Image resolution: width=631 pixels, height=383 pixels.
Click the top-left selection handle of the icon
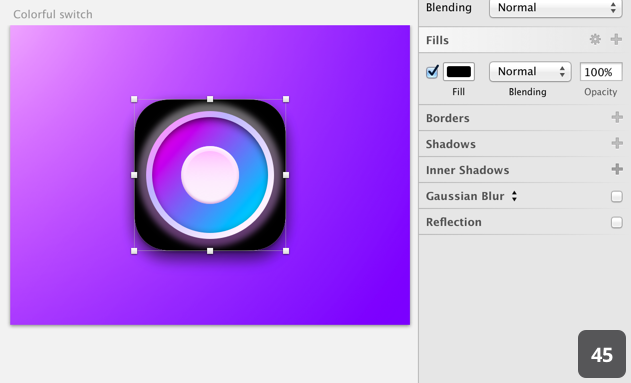[x=134, y=99]
